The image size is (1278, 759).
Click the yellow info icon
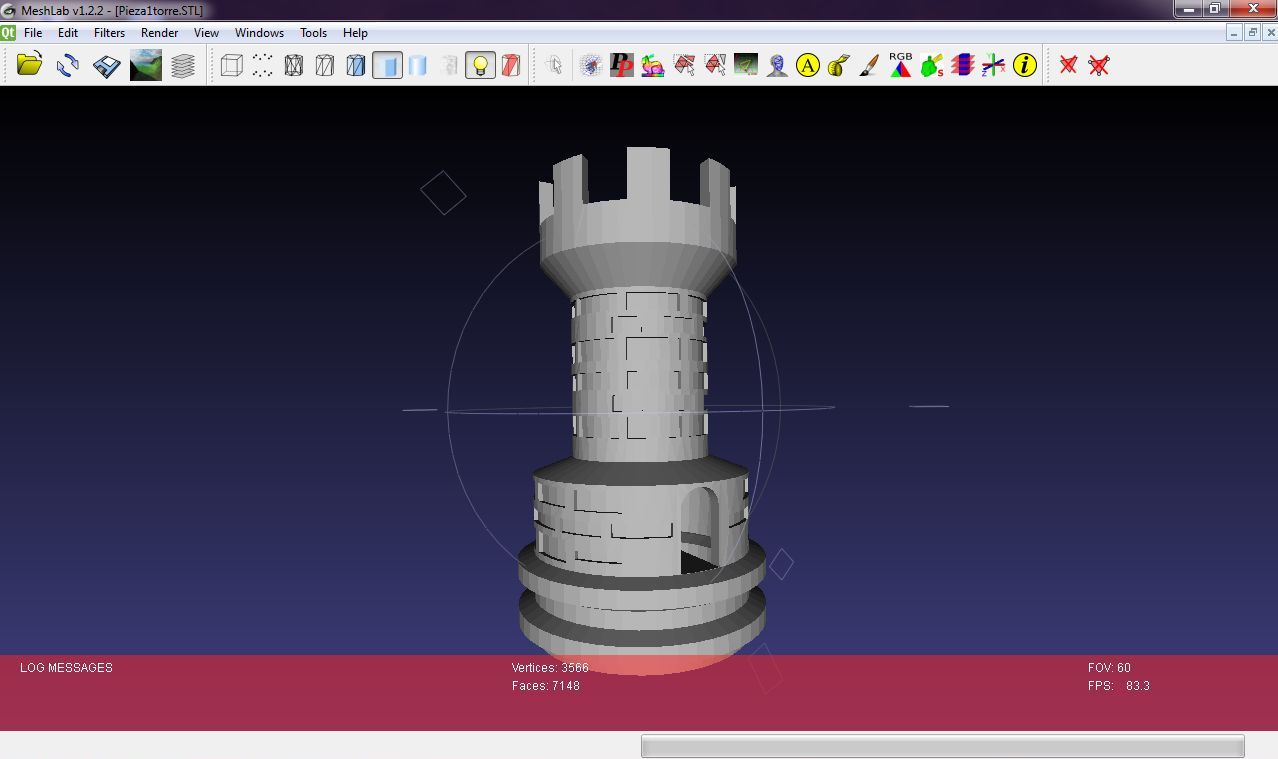point(1024,65)
